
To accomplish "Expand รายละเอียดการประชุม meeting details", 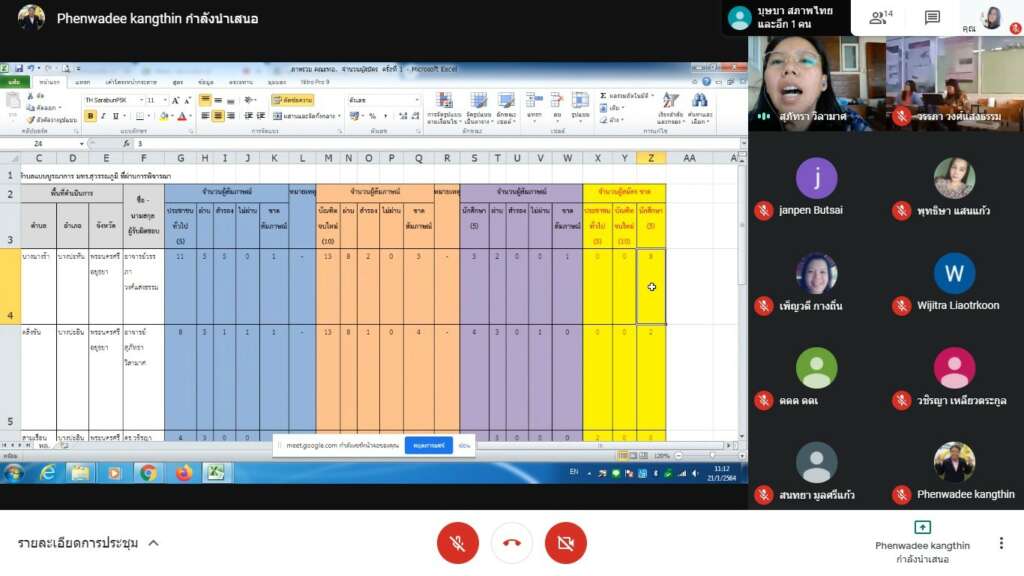I will (x=88, y=543).
